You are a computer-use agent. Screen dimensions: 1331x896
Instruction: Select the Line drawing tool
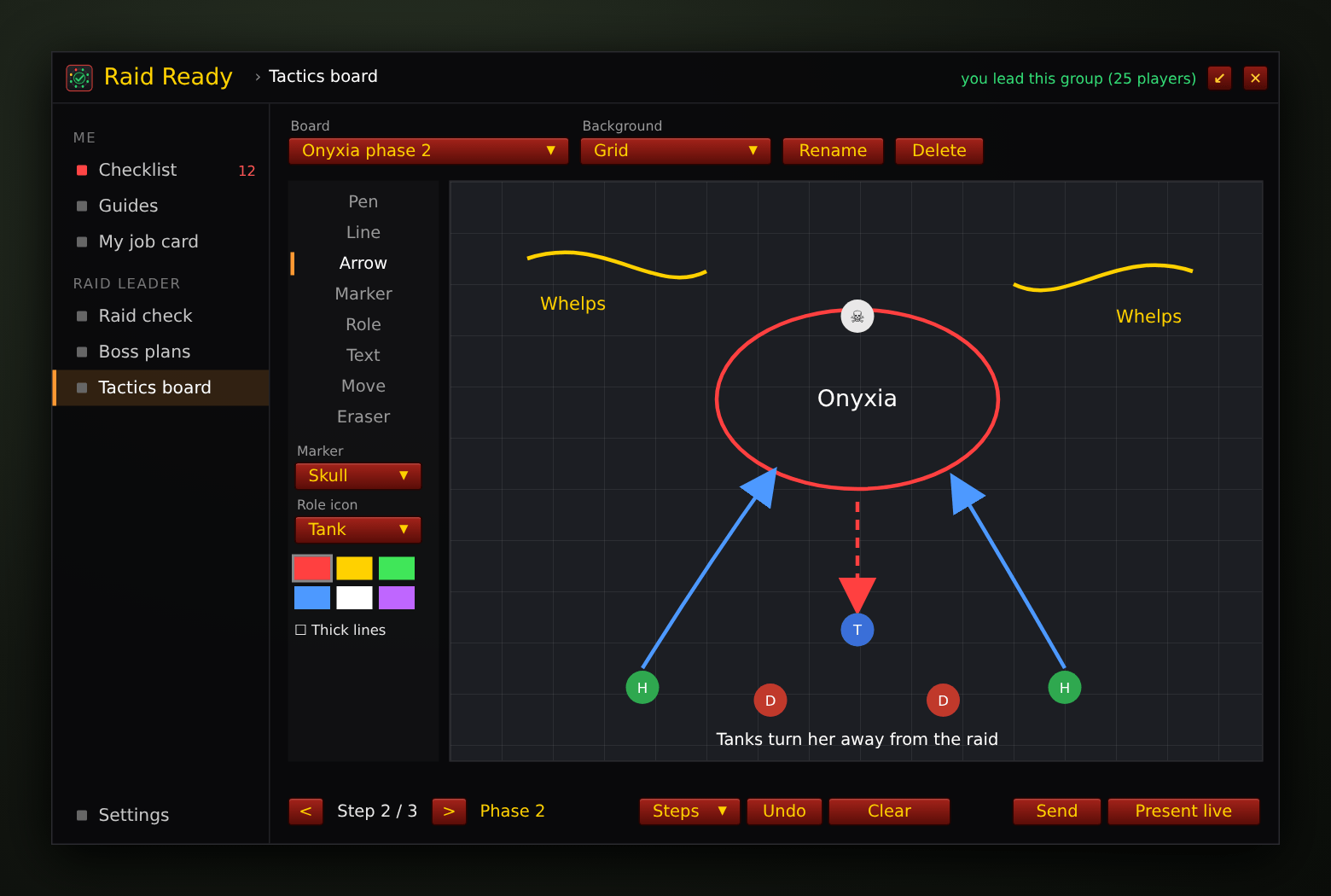(363, 232)
